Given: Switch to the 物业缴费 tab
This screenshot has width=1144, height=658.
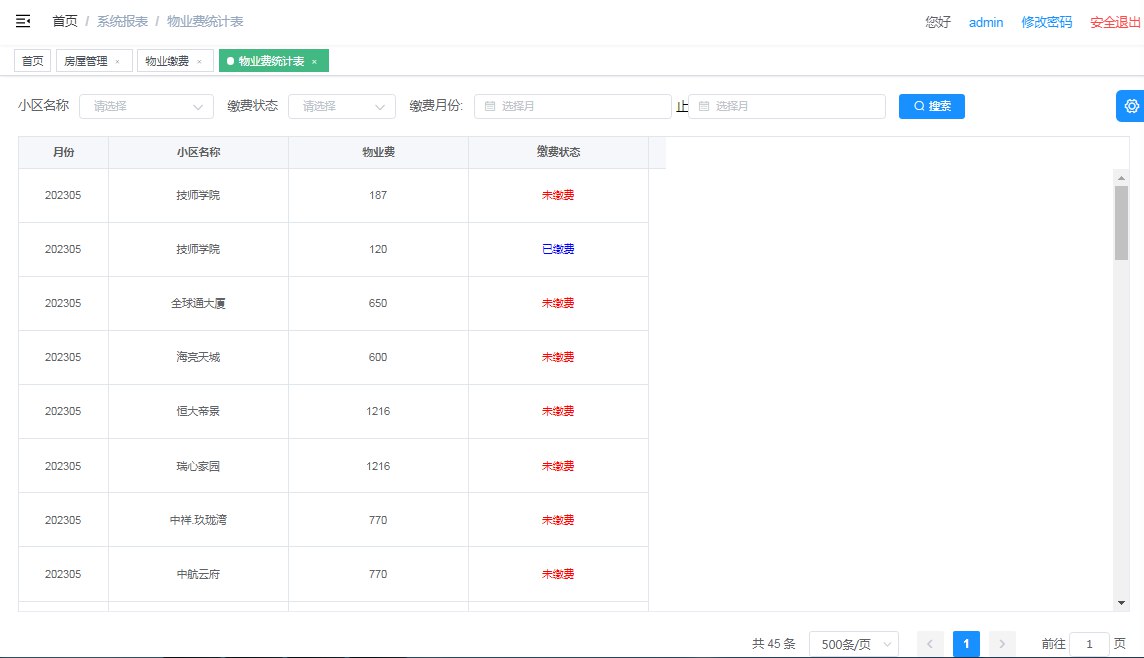Looking at the screenshot, I should pos(165,60).
